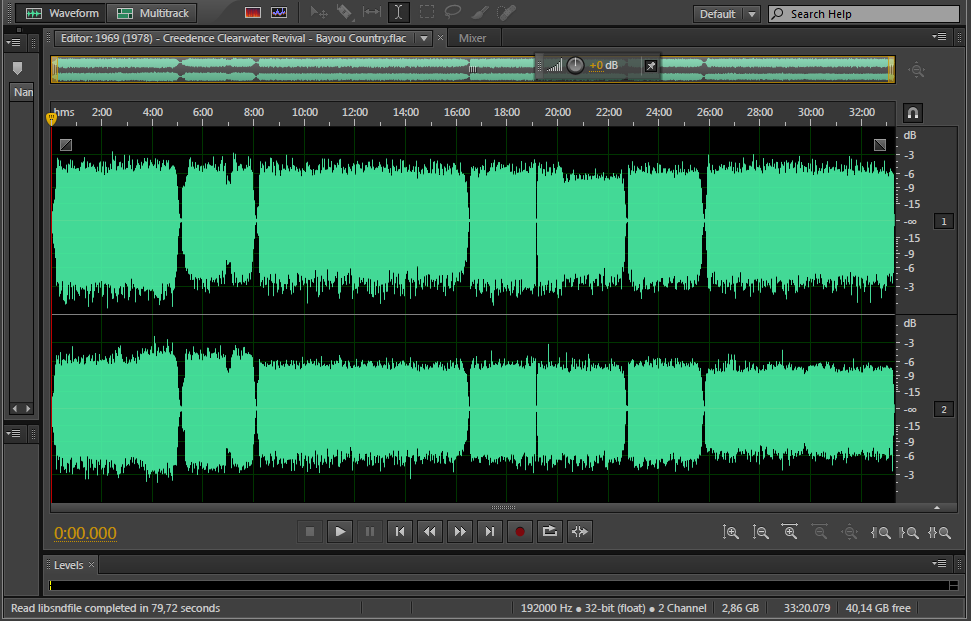This screenshot has width=971, height=621.
Task: Open the Default workspace dropdown
Action: pyautogui.click(x=726, y=14)
